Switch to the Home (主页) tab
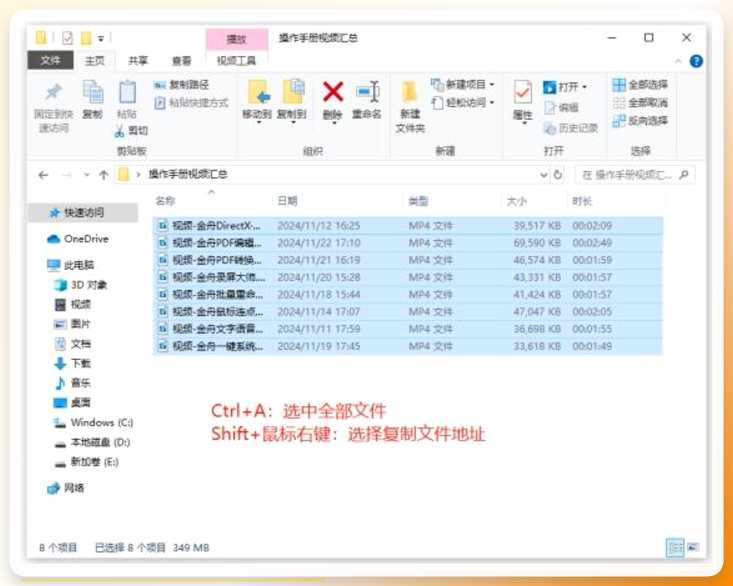Viewport: 733px width, 586px height. (x=94, y=60)
